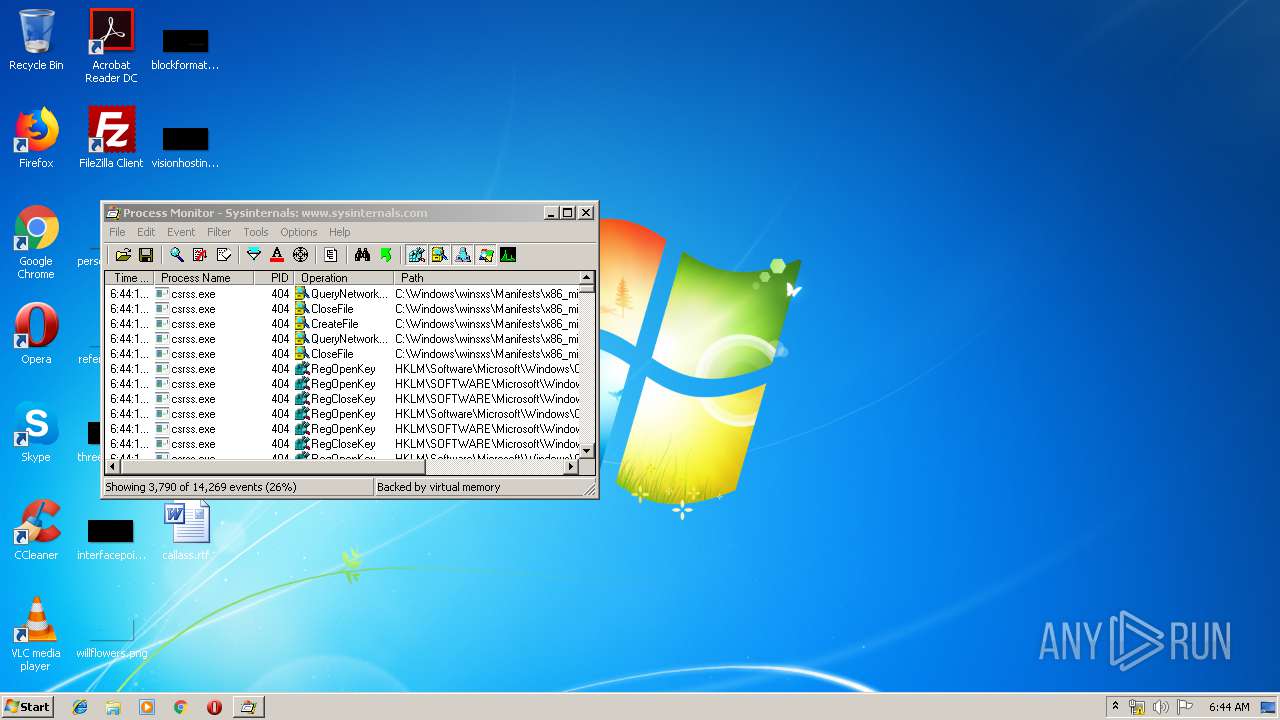Image resolution: width=1280 pixels, height=720 pixels.
Task: Sort by Process Name column header
Action: click(x=204, y=278)
